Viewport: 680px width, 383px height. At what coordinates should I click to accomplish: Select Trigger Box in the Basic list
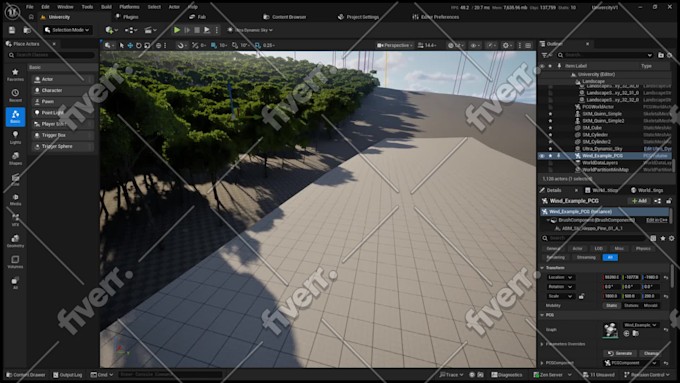point(63,135)
